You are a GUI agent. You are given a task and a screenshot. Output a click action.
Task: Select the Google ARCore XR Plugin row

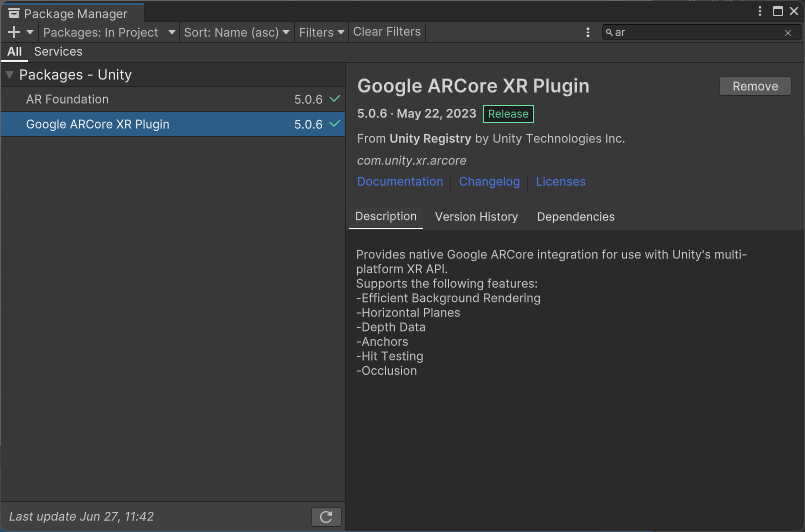[172, 124]
